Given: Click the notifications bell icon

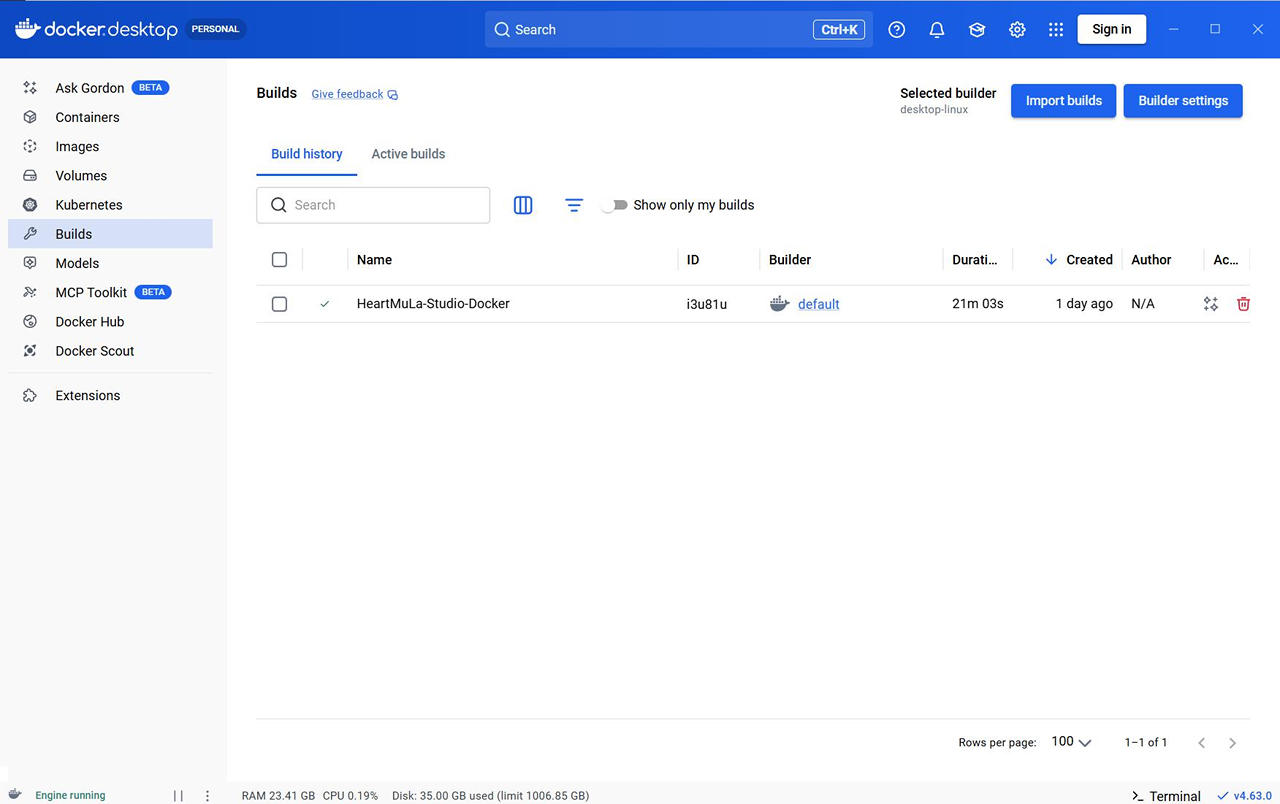Looking at the screenshot, I should (937, 30).
